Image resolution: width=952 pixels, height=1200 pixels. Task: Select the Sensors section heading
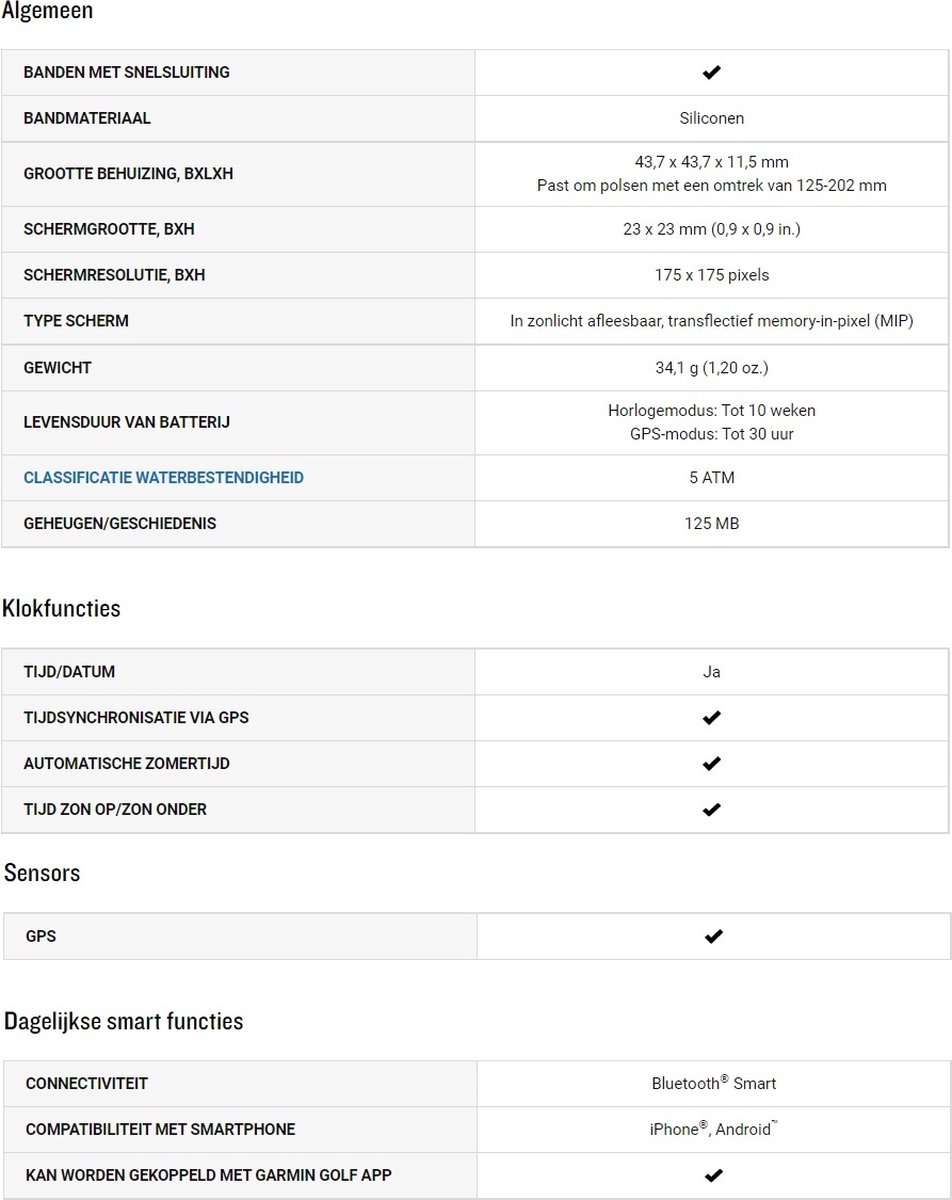pyautogui.click(x=42, y=873)
